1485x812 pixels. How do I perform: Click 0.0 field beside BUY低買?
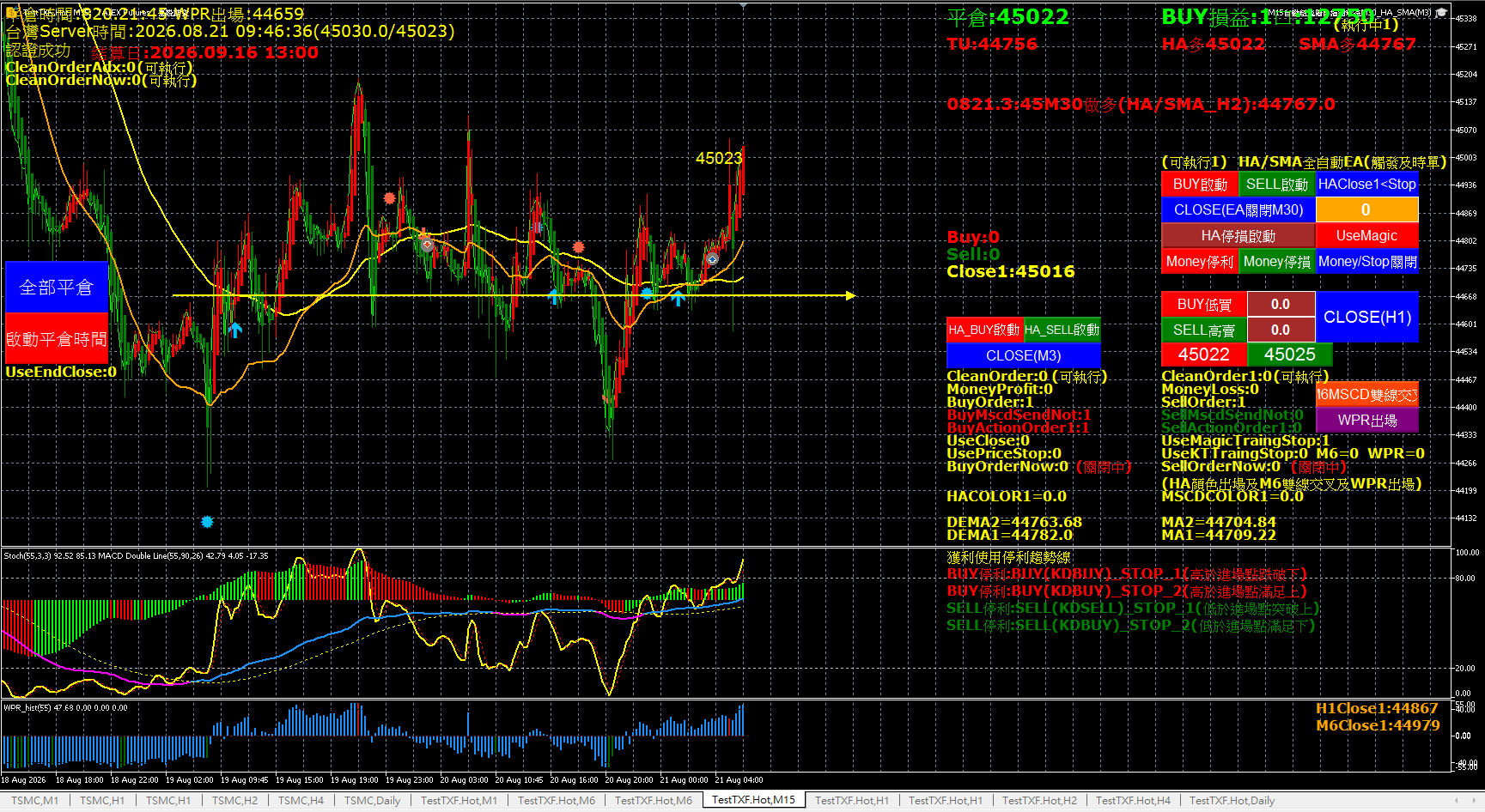(x=1281, y=305)
